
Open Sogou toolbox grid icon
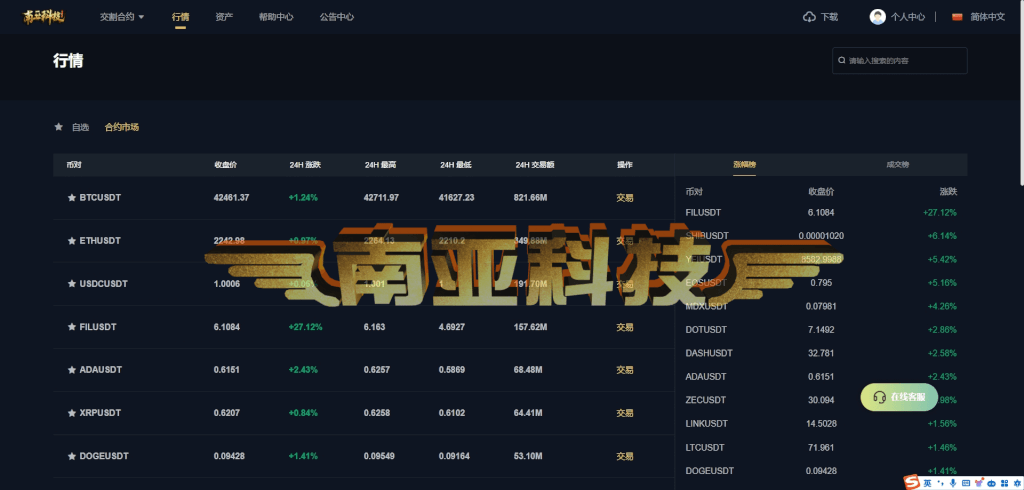(x=1004, y=483)
